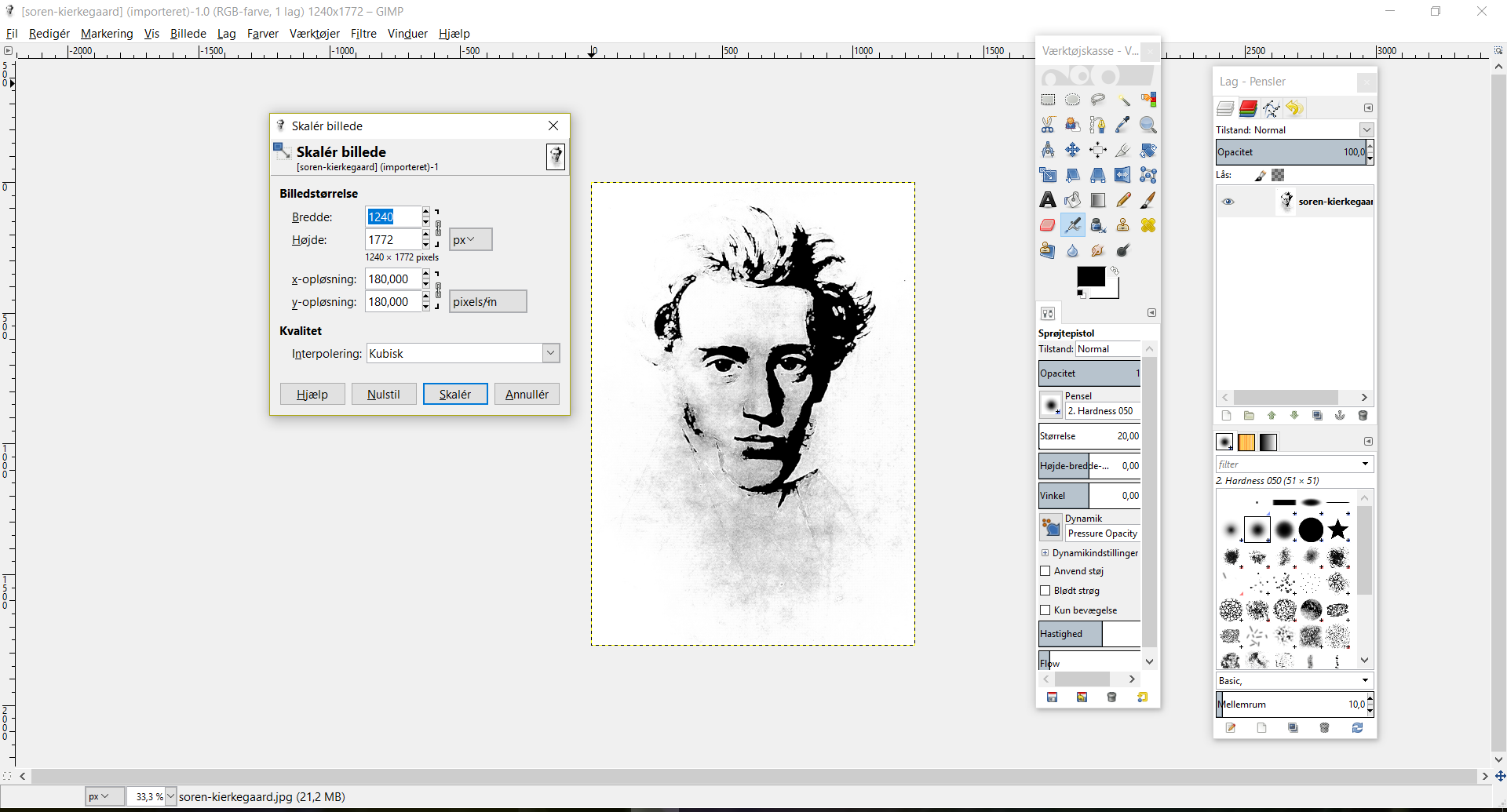Screen dimensions: 1507x812
Task: Select the Heal bandage tool
Action: click(x=1148, y=226)
